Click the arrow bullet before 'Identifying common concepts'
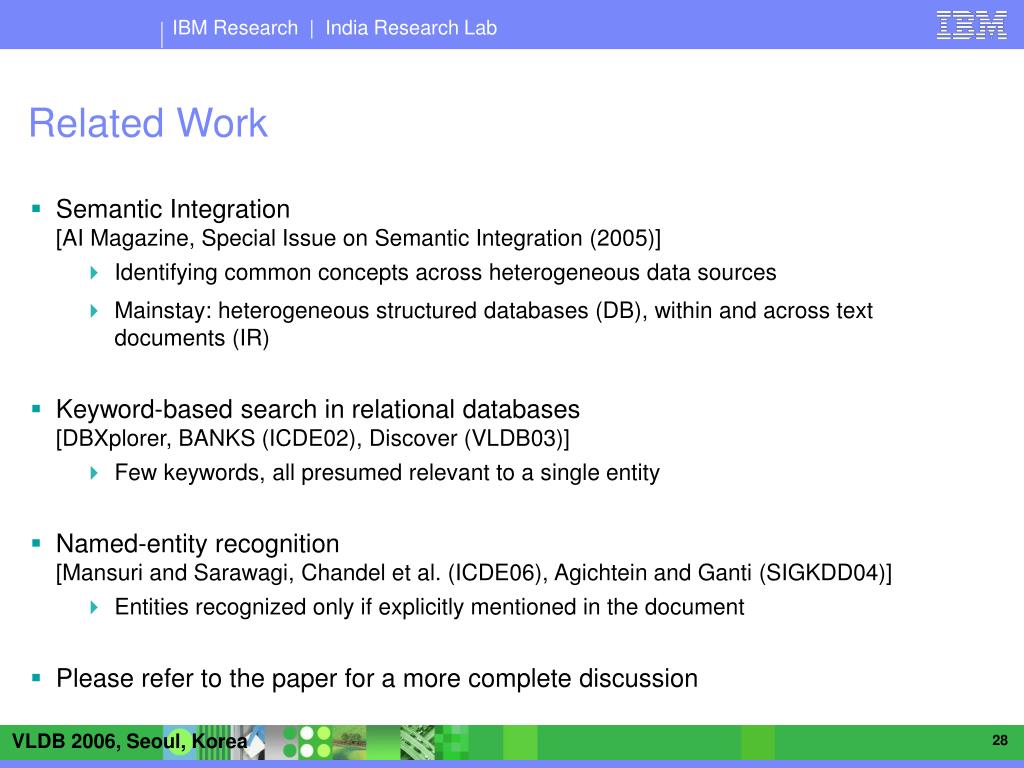 pyautogui.click(x=94, y=272)
